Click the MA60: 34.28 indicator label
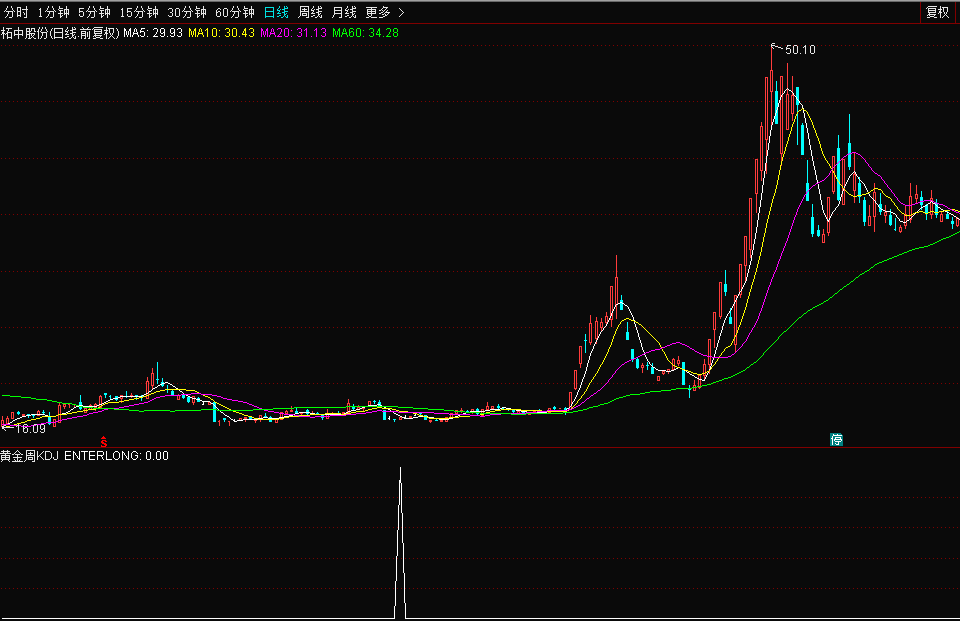Screen dimensions: 960x621 pyautogui.click(x=366, y=32)
